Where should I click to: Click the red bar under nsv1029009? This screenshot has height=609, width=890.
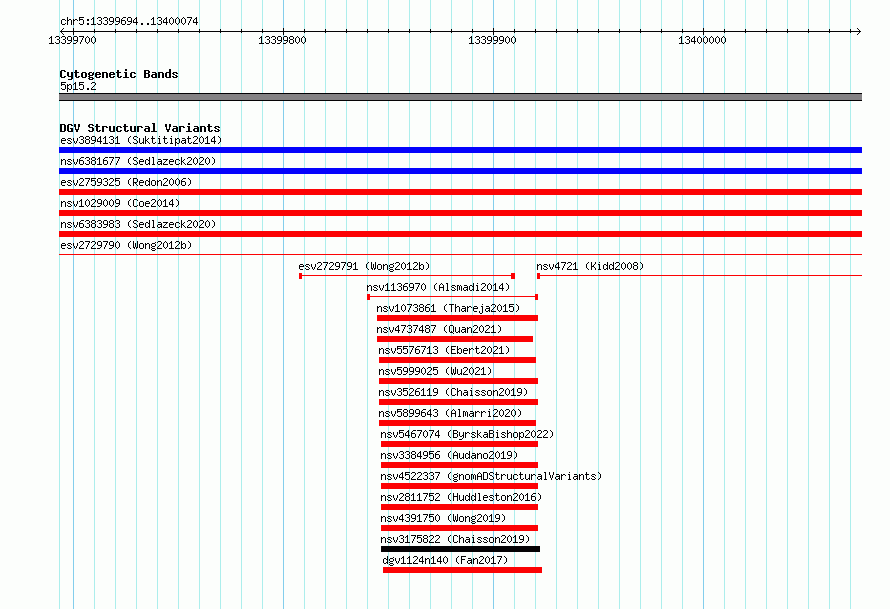point(460,213)
